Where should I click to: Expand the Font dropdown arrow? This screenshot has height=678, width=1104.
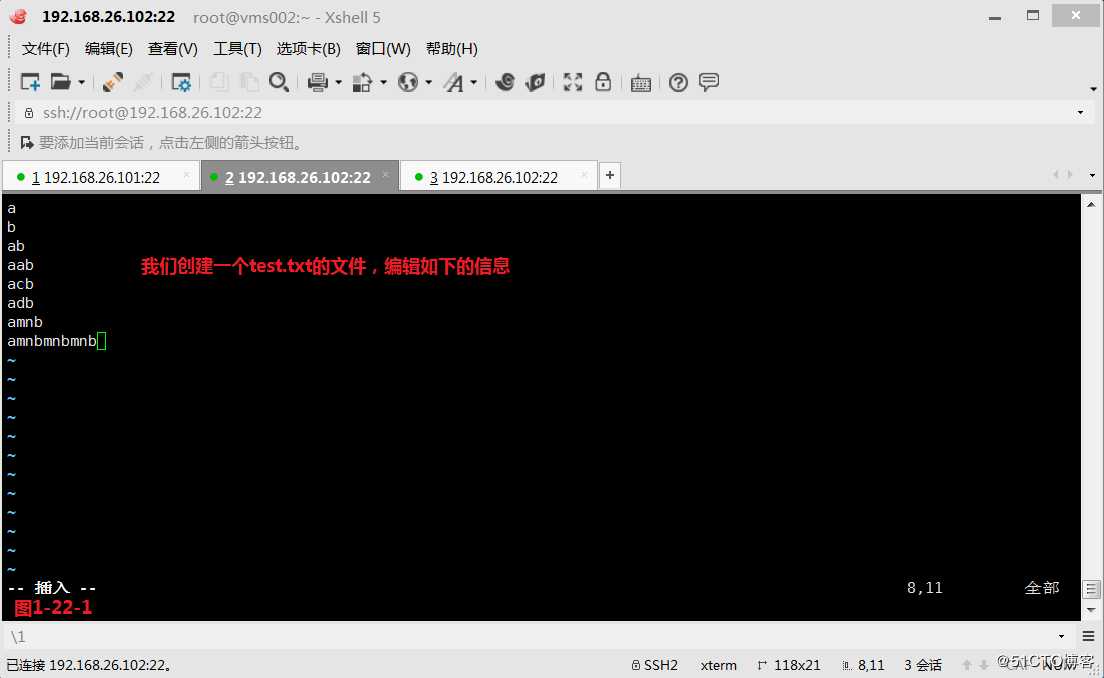coord(474,82)
